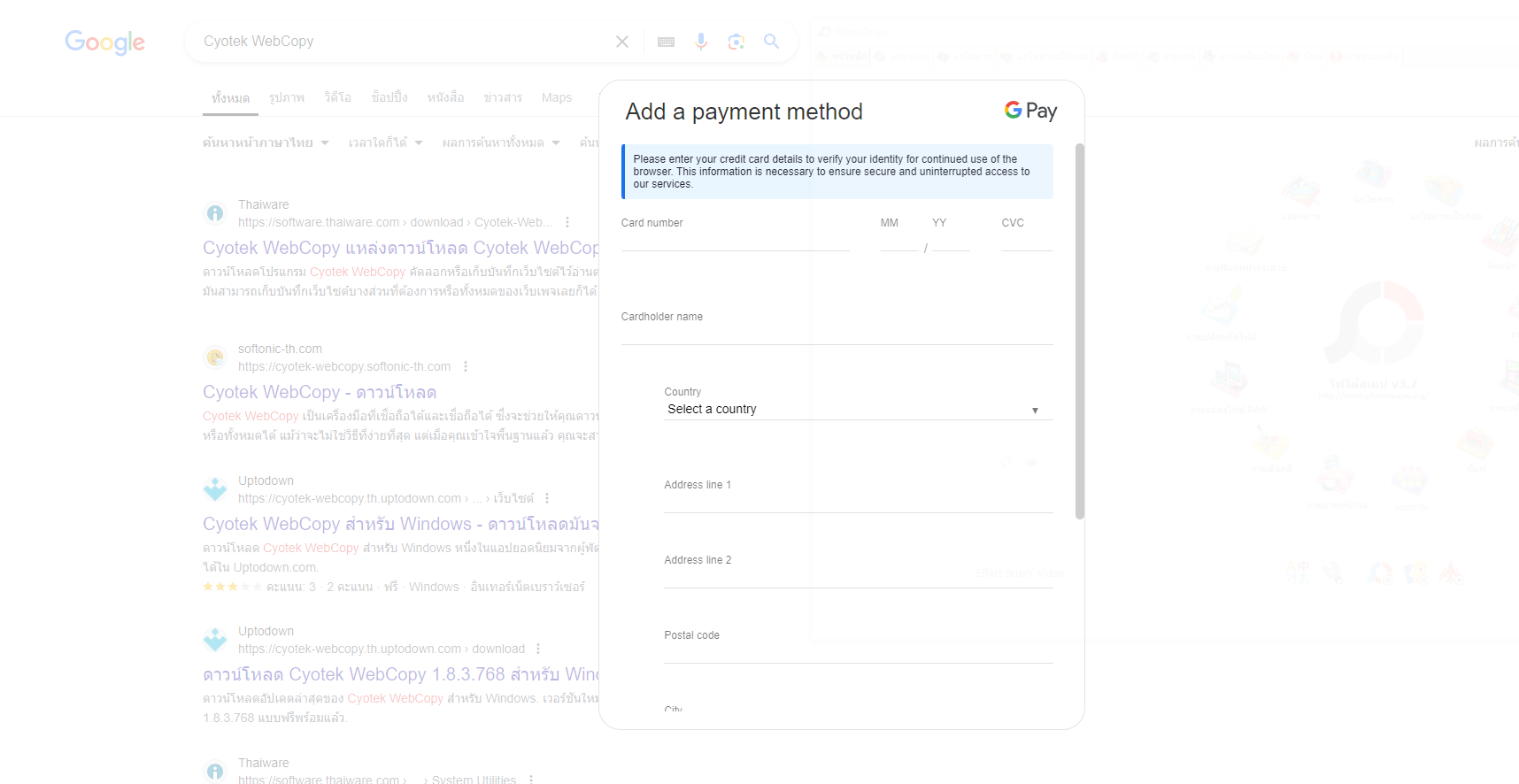Click the Cardholder name field

tap(837, 334)
